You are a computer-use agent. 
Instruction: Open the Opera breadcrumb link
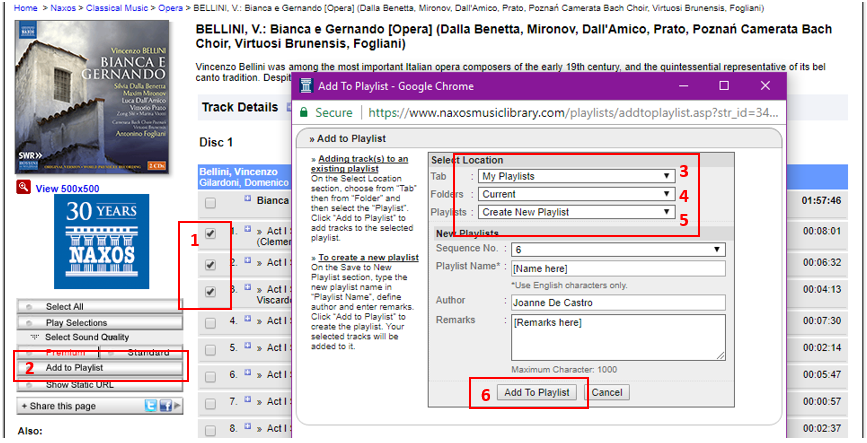170,8
